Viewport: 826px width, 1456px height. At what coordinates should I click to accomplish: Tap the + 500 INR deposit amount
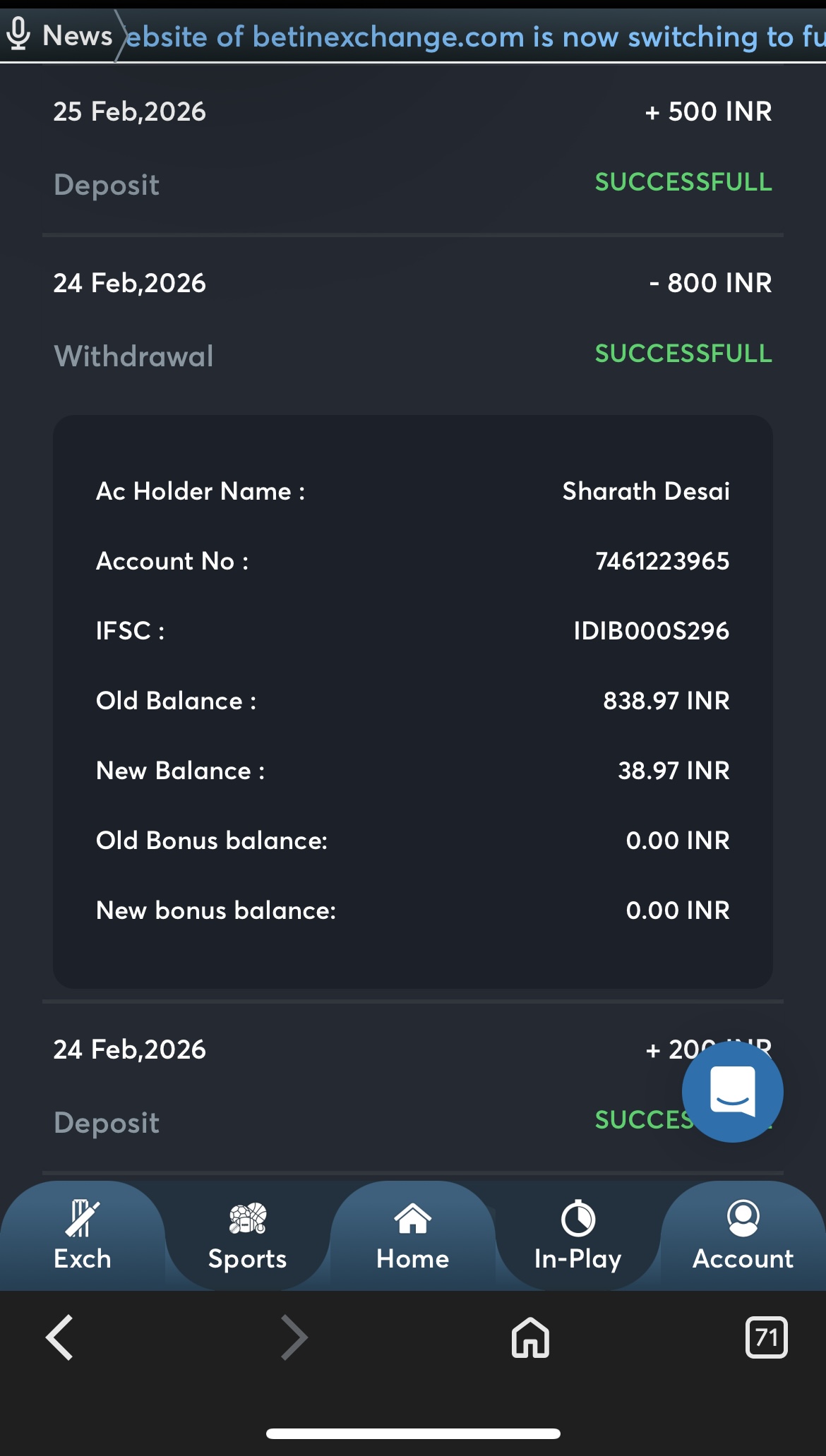click(x=708, y=112)
